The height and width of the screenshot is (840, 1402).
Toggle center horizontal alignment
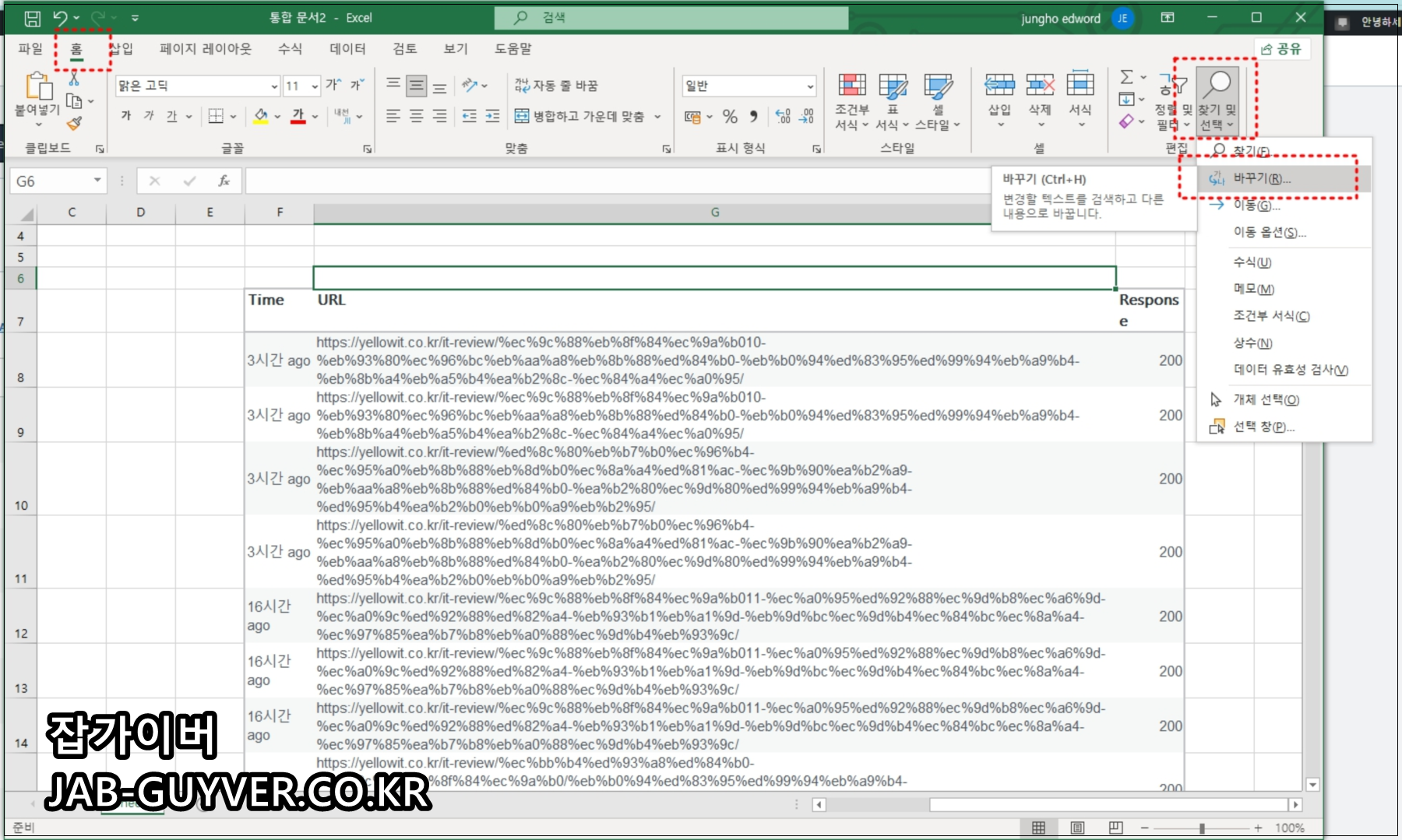[x=417, y=116]
